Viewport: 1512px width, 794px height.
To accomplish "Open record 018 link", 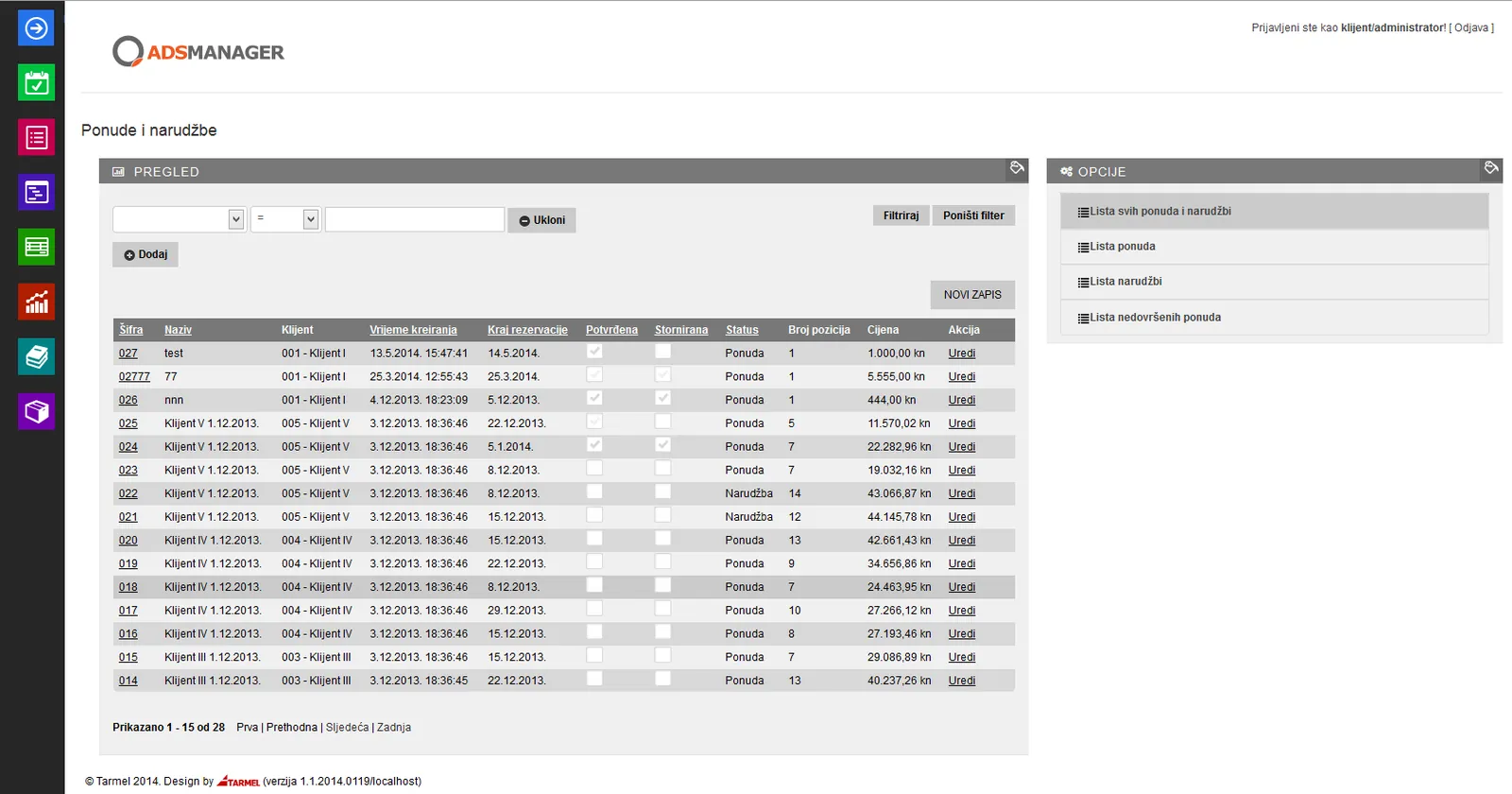I will tap(129, 587).
